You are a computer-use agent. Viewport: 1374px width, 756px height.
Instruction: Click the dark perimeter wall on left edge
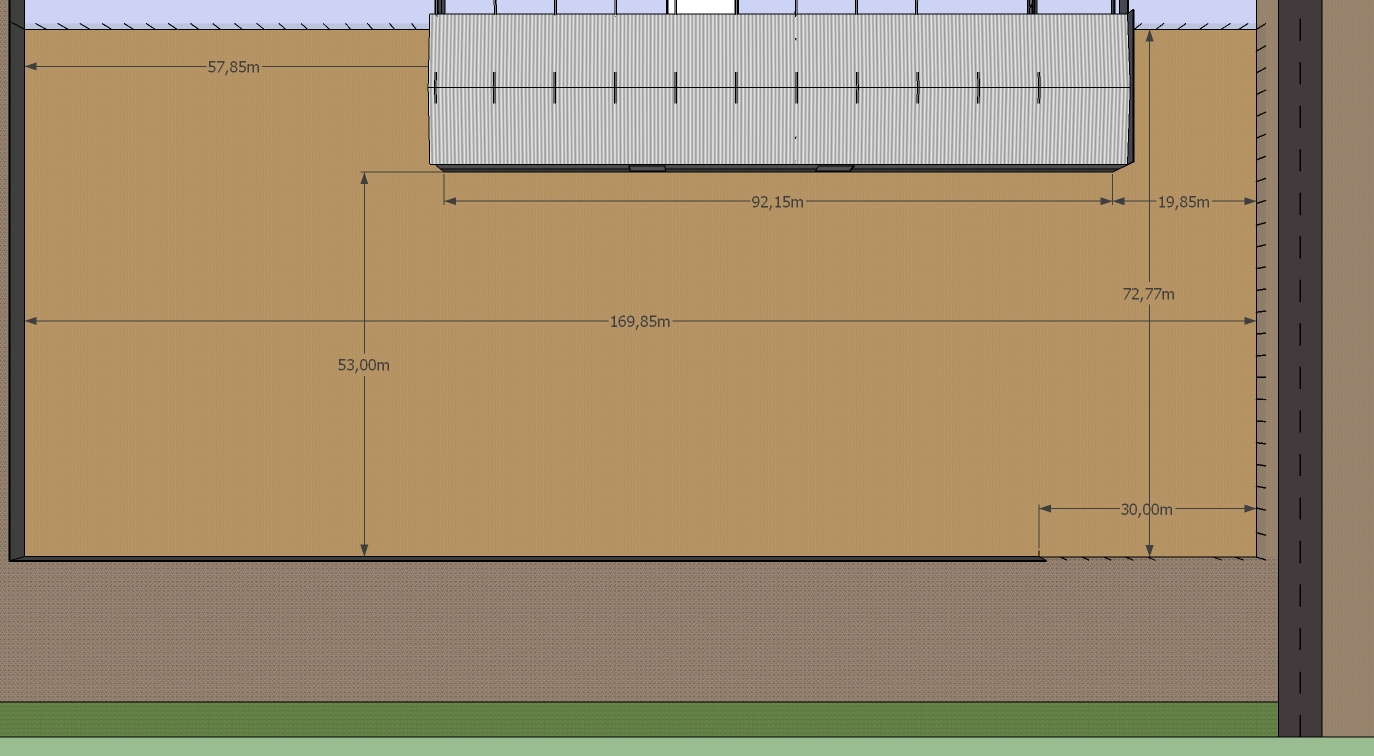16,278
